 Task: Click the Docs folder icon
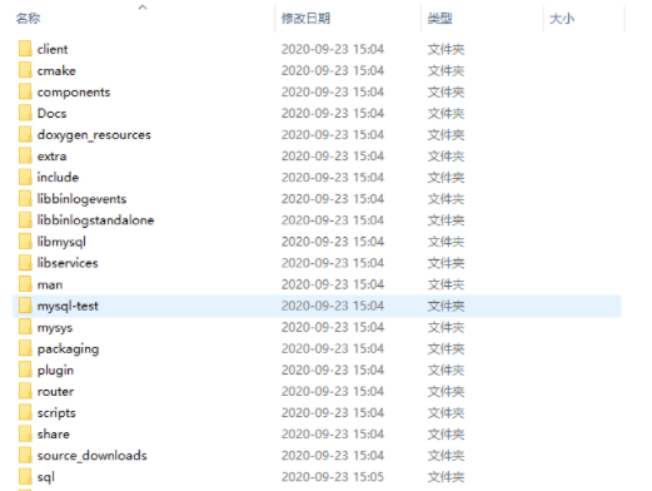click(x=25, y=113)
